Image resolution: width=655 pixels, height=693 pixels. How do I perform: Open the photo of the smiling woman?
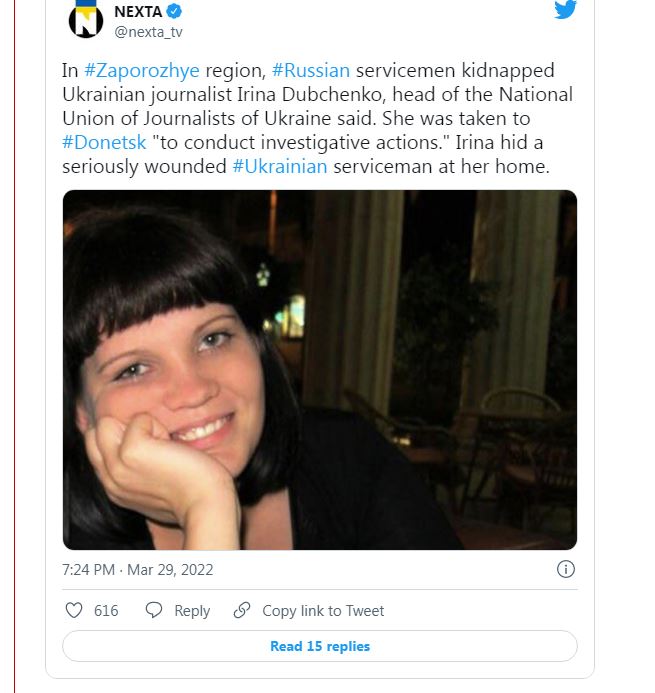tap(320, 370)
